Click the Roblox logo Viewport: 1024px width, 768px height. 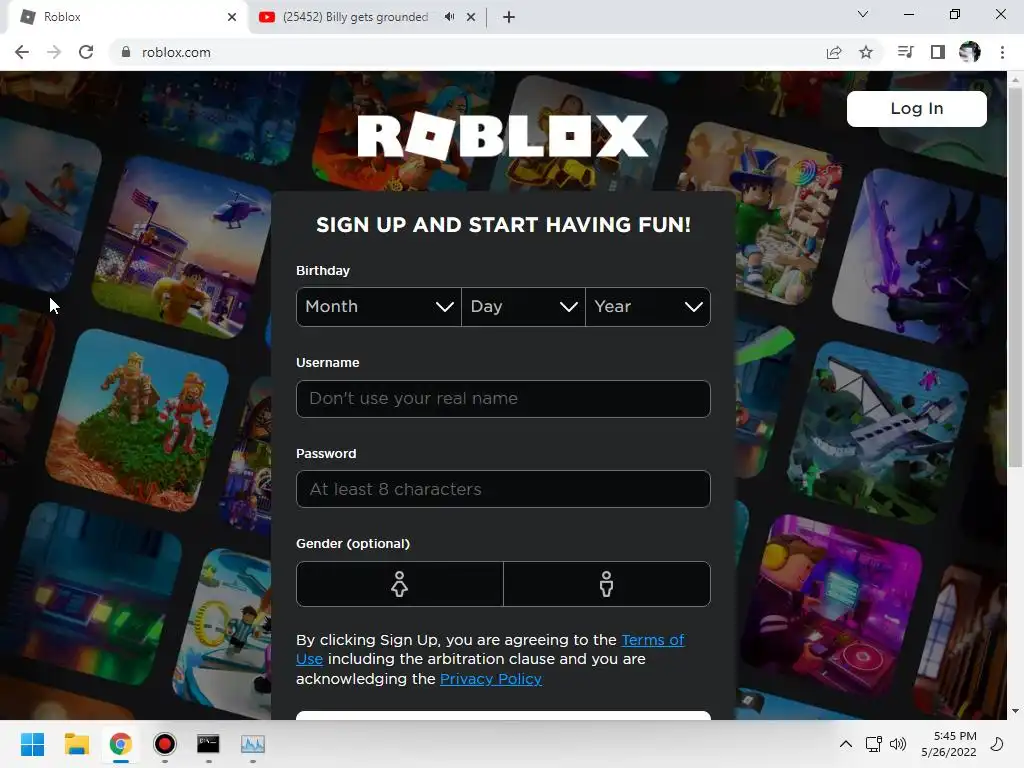point(503,136)
